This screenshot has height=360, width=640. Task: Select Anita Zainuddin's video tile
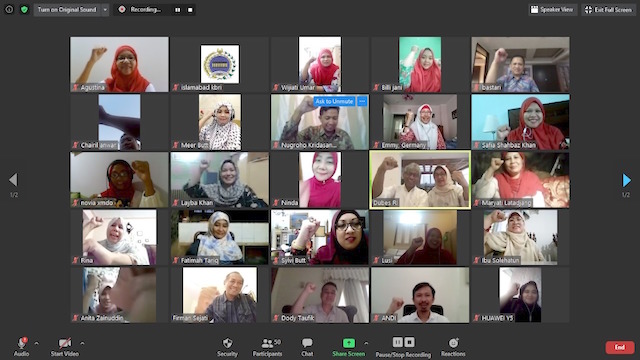coord(119,295)
